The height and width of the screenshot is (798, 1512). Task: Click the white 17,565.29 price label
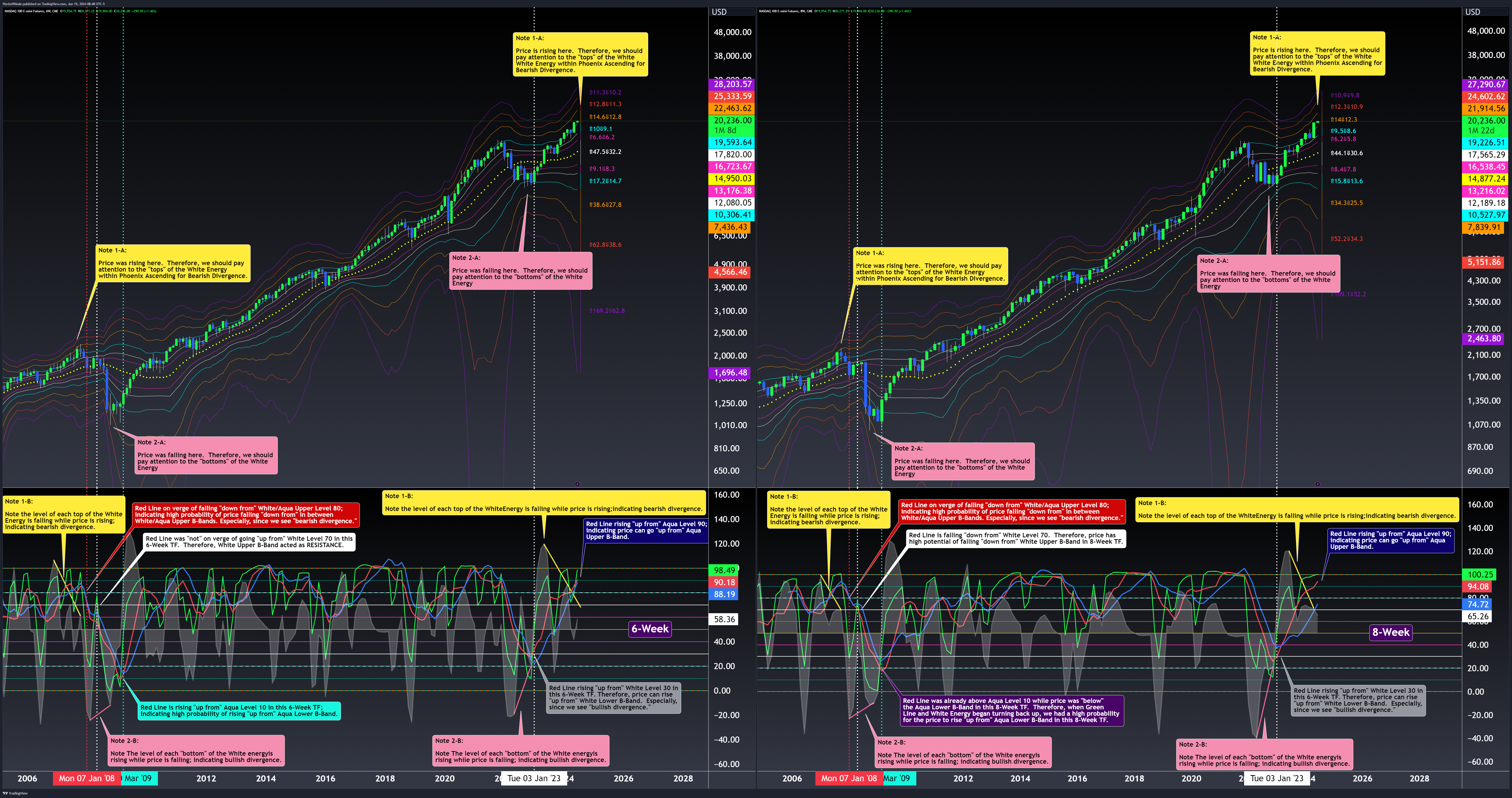1486,155
